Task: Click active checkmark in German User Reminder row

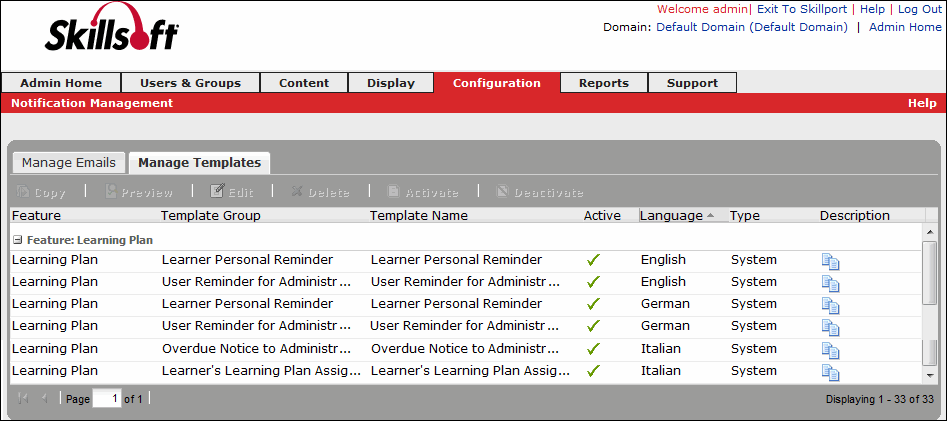Action: 594,326
